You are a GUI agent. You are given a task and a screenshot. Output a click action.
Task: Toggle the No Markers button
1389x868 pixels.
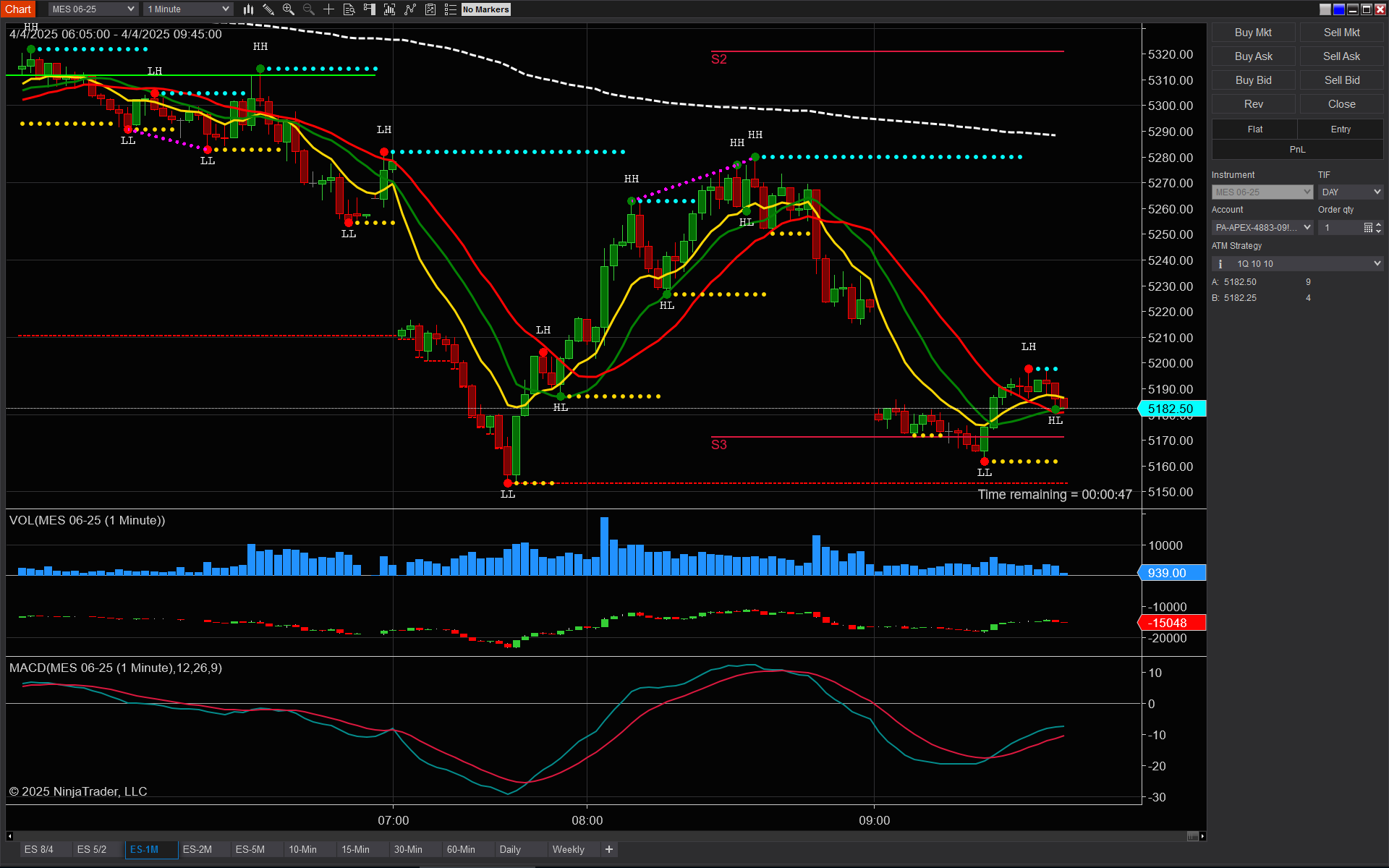486,9
